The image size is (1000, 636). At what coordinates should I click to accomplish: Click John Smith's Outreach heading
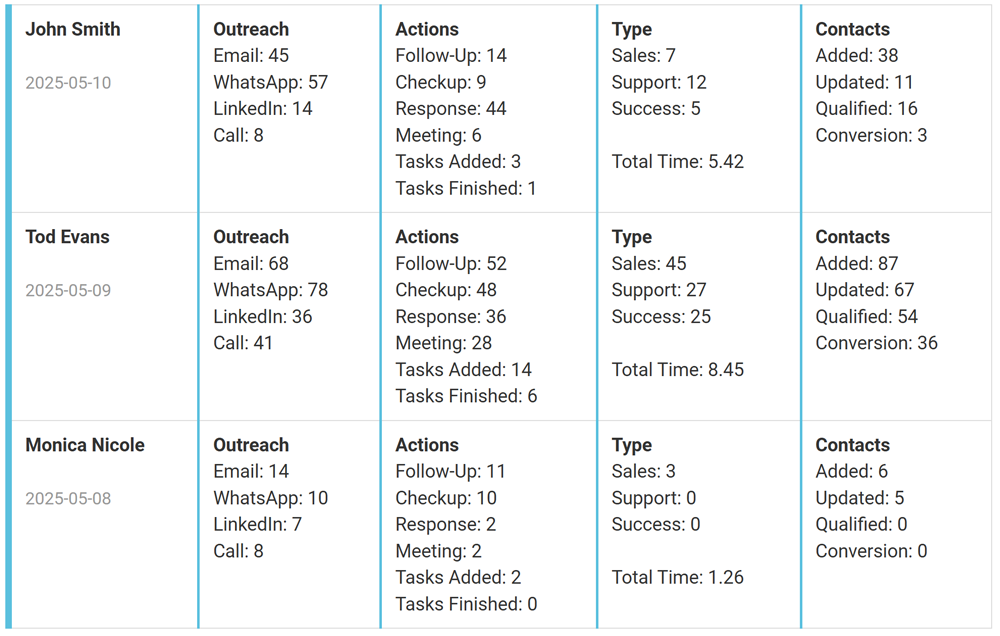click(x=251, y=30)
